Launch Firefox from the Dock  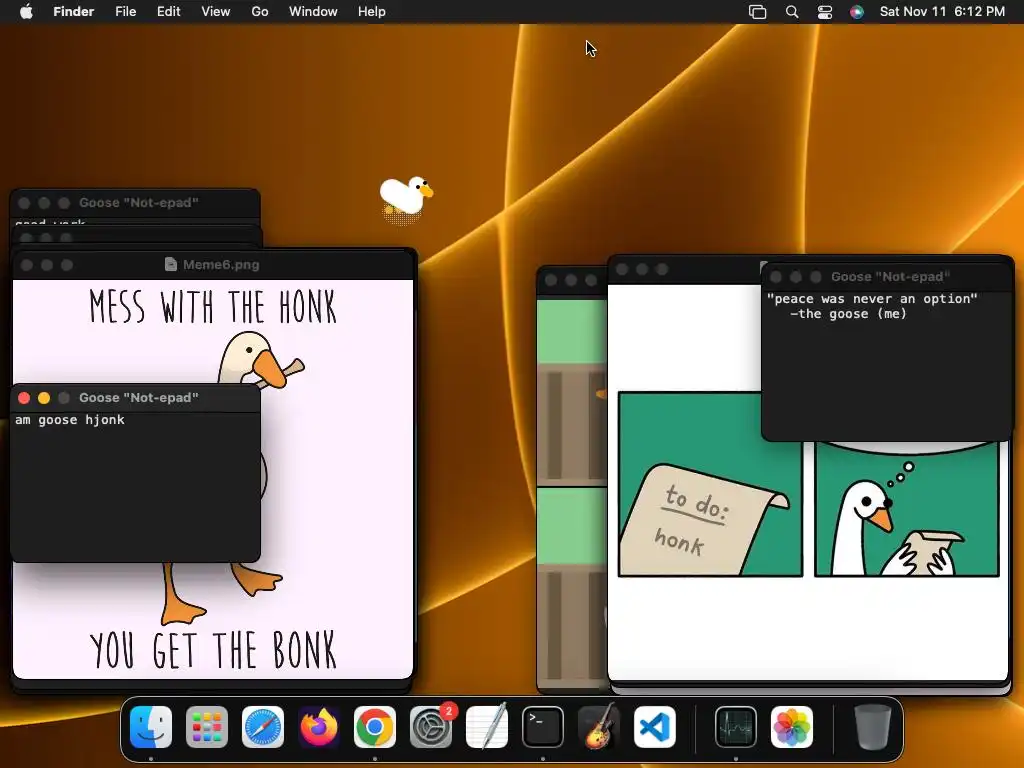[319, 727]
